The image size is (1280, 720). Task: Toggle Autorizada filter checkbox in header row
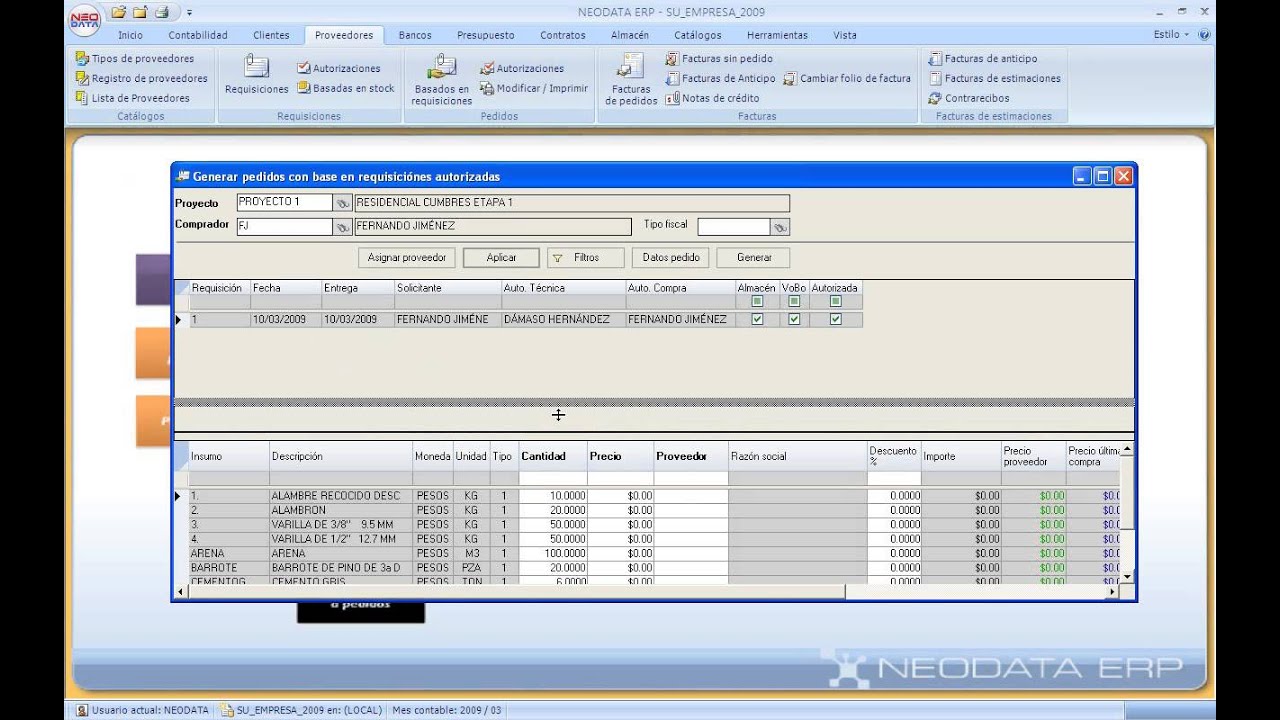pos(835,301)
